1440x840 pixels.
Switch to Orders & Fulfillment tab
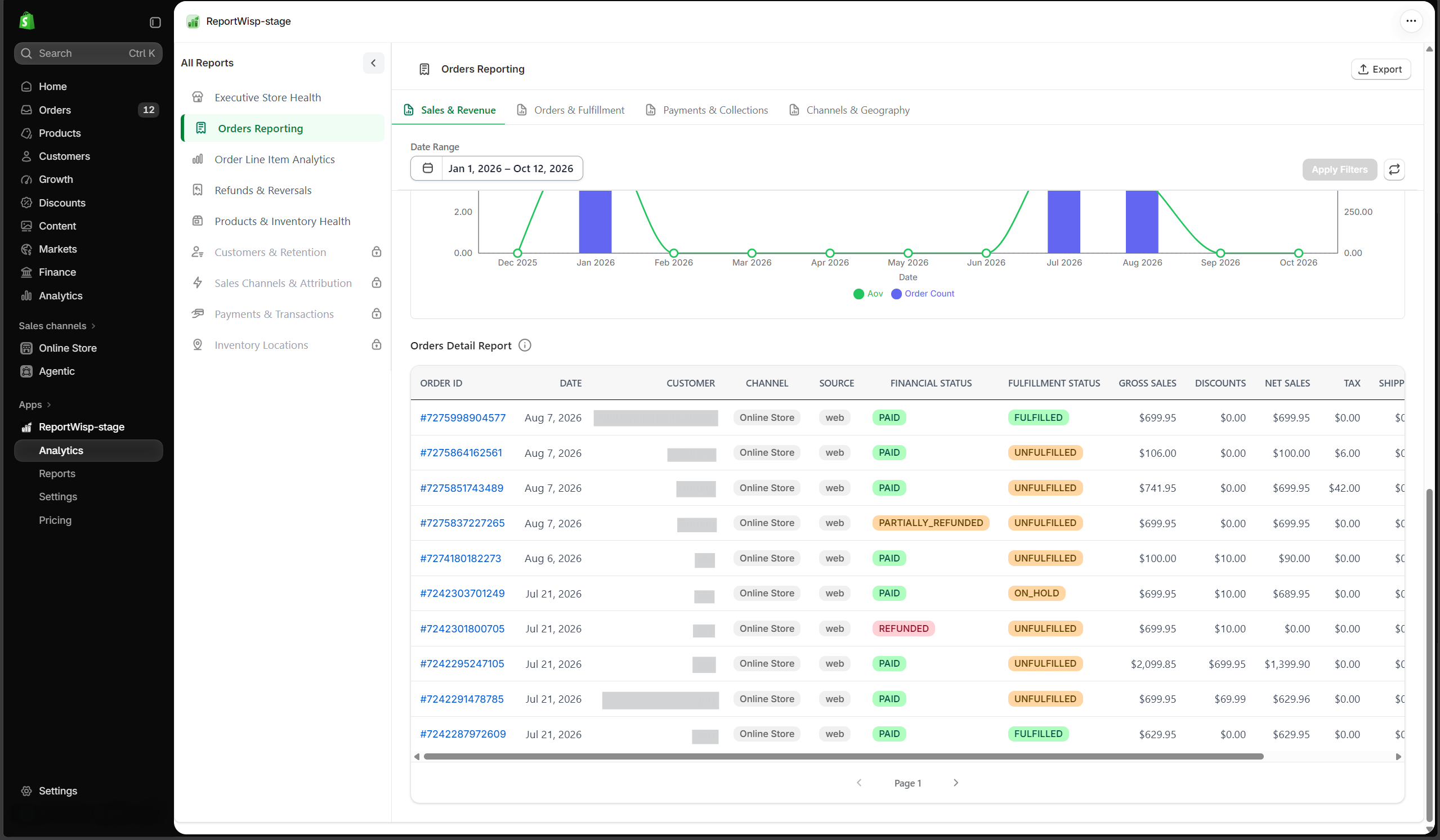coord(570,110)
